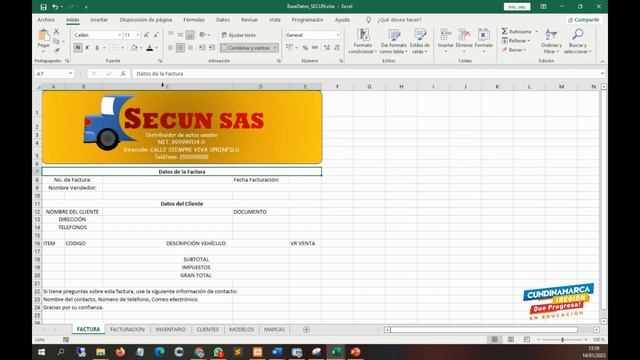640x360 pixels.
Task: Toggle Ajustar texto wrap
Action: click(239, 35)
